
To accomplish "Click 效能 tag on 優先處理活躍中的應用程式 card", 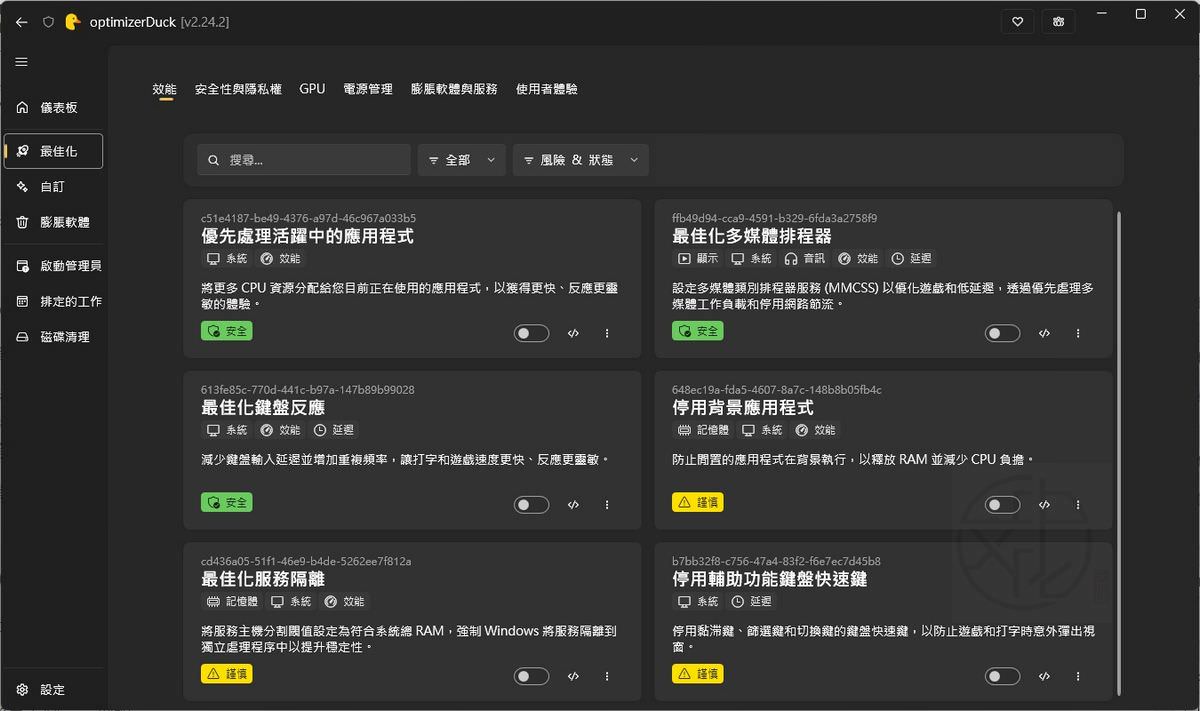I will 280,259.
